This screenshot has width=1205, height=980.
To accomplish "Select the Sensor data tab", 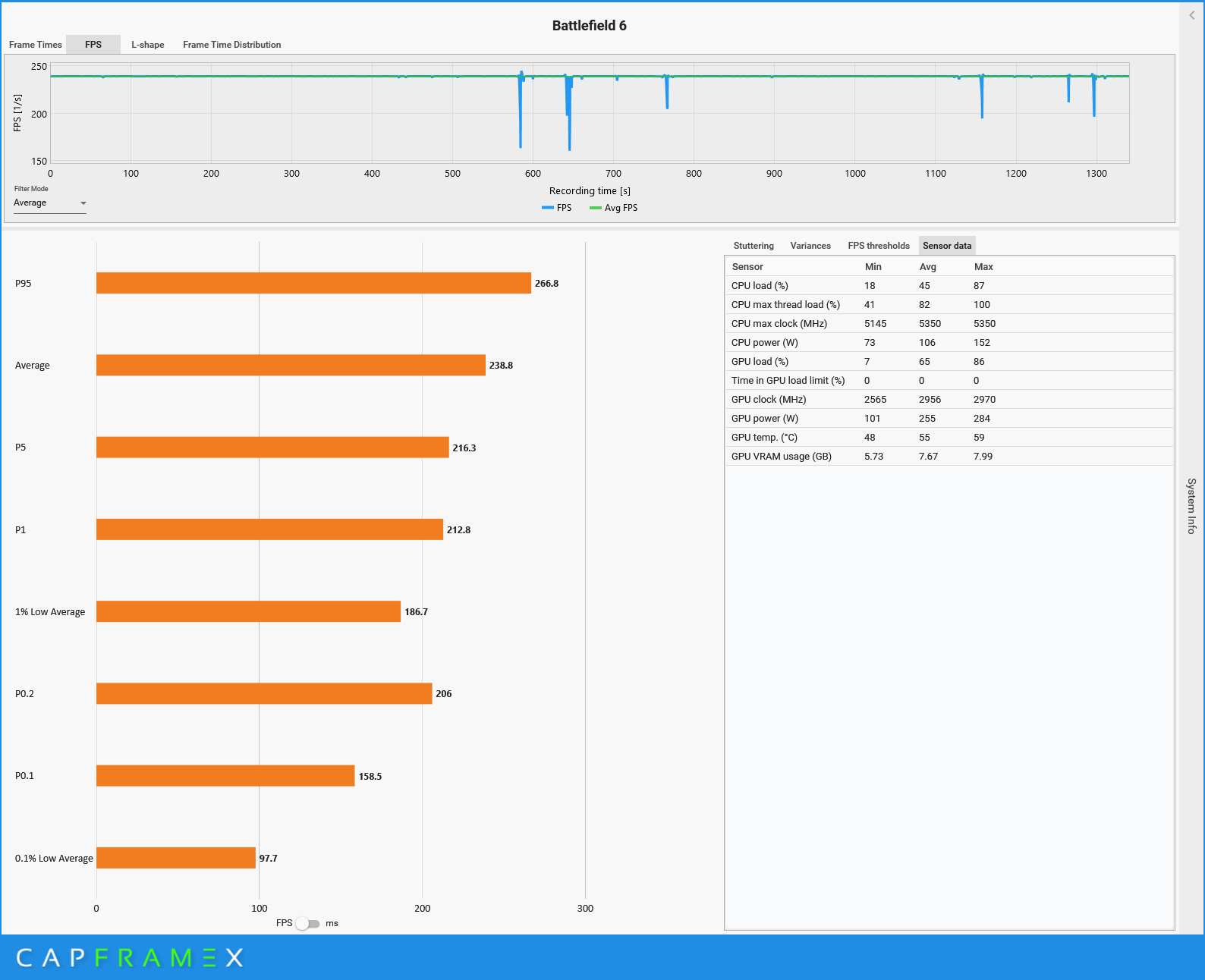I will (x=946, y=246).
